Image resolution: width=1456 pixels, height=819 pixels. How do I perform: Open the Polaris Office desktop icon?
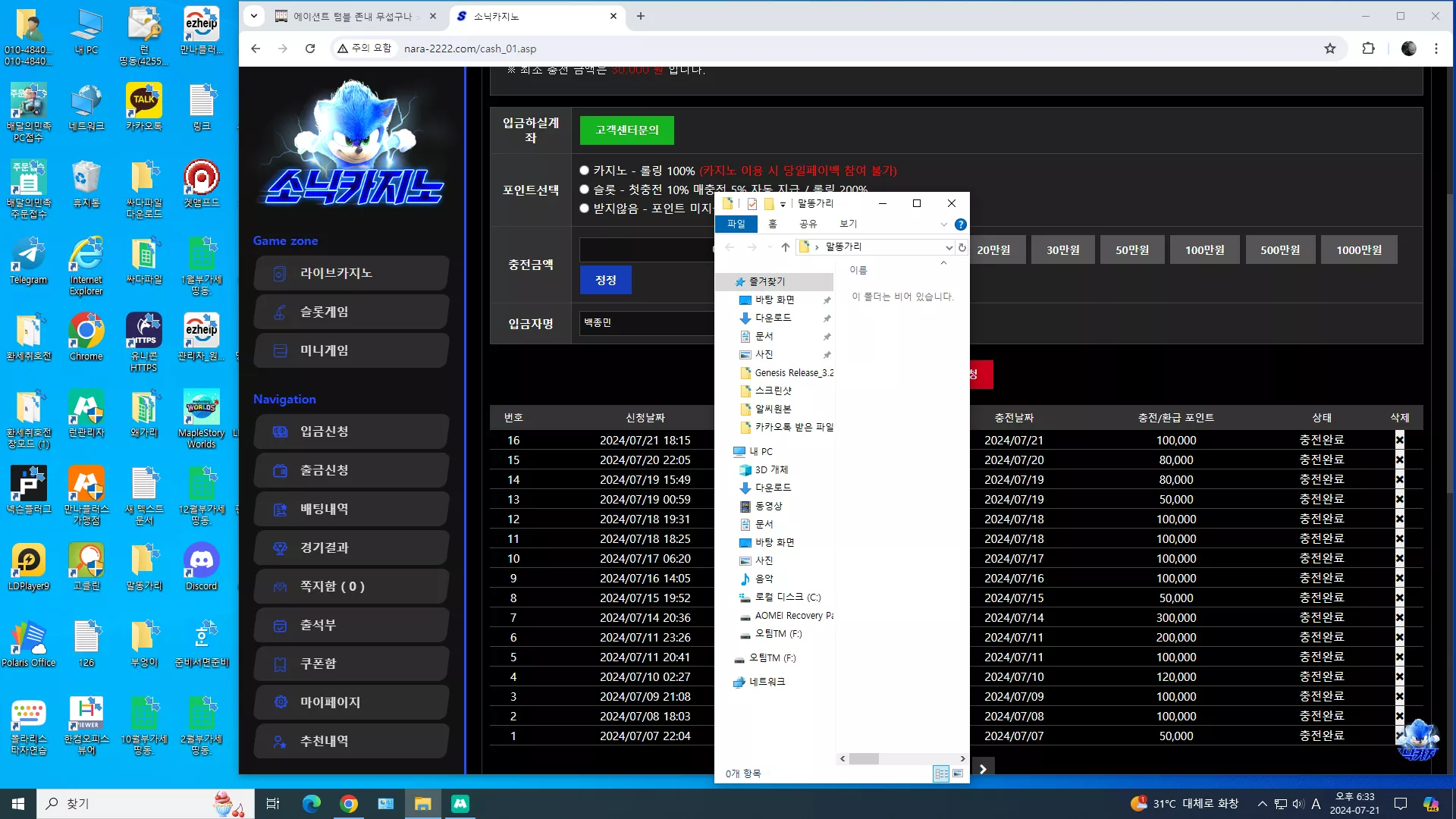click(29, 644)
